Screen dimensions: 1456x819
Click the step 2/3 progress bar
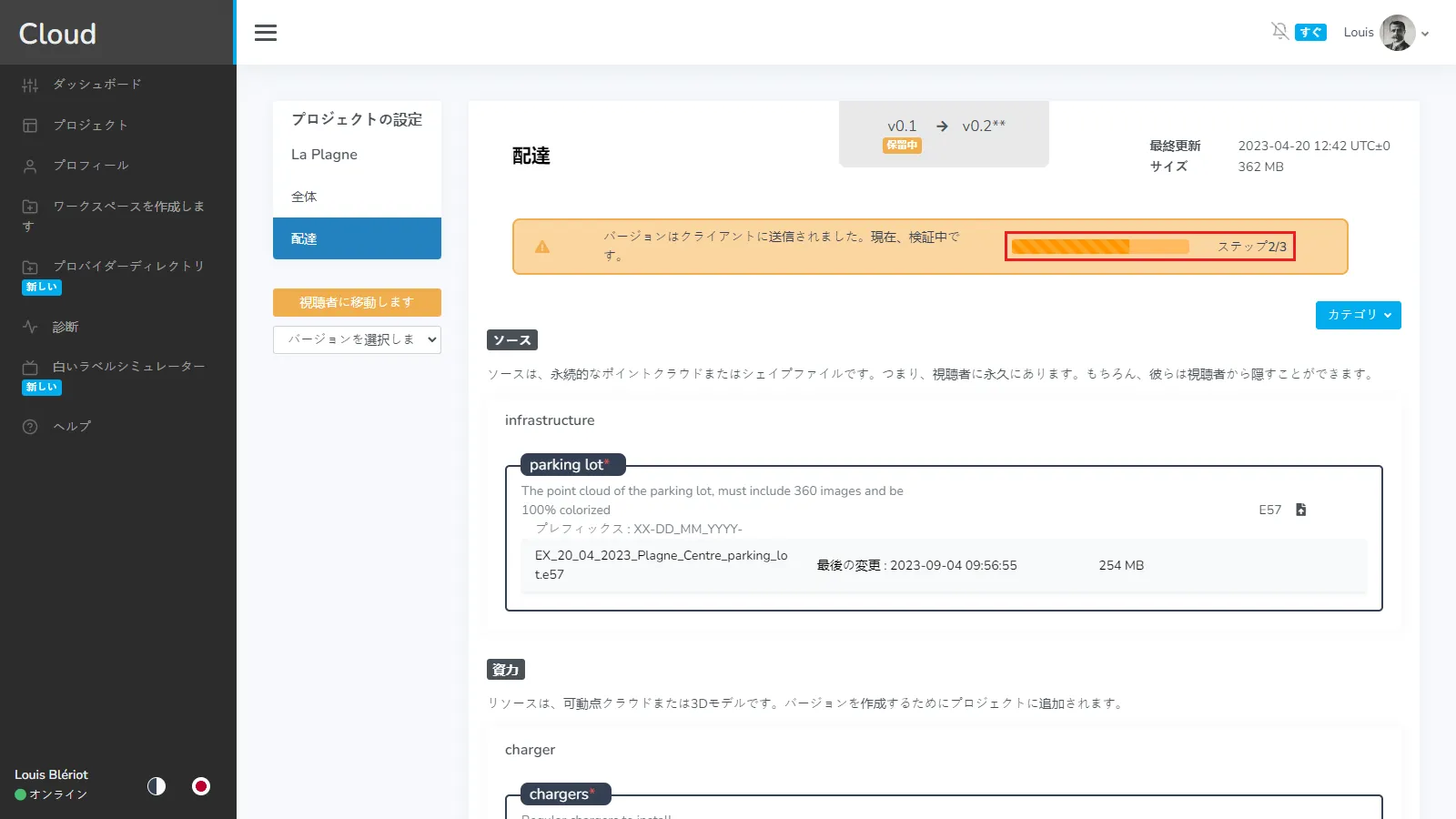pyautogui.click(x=1100, y=247)
